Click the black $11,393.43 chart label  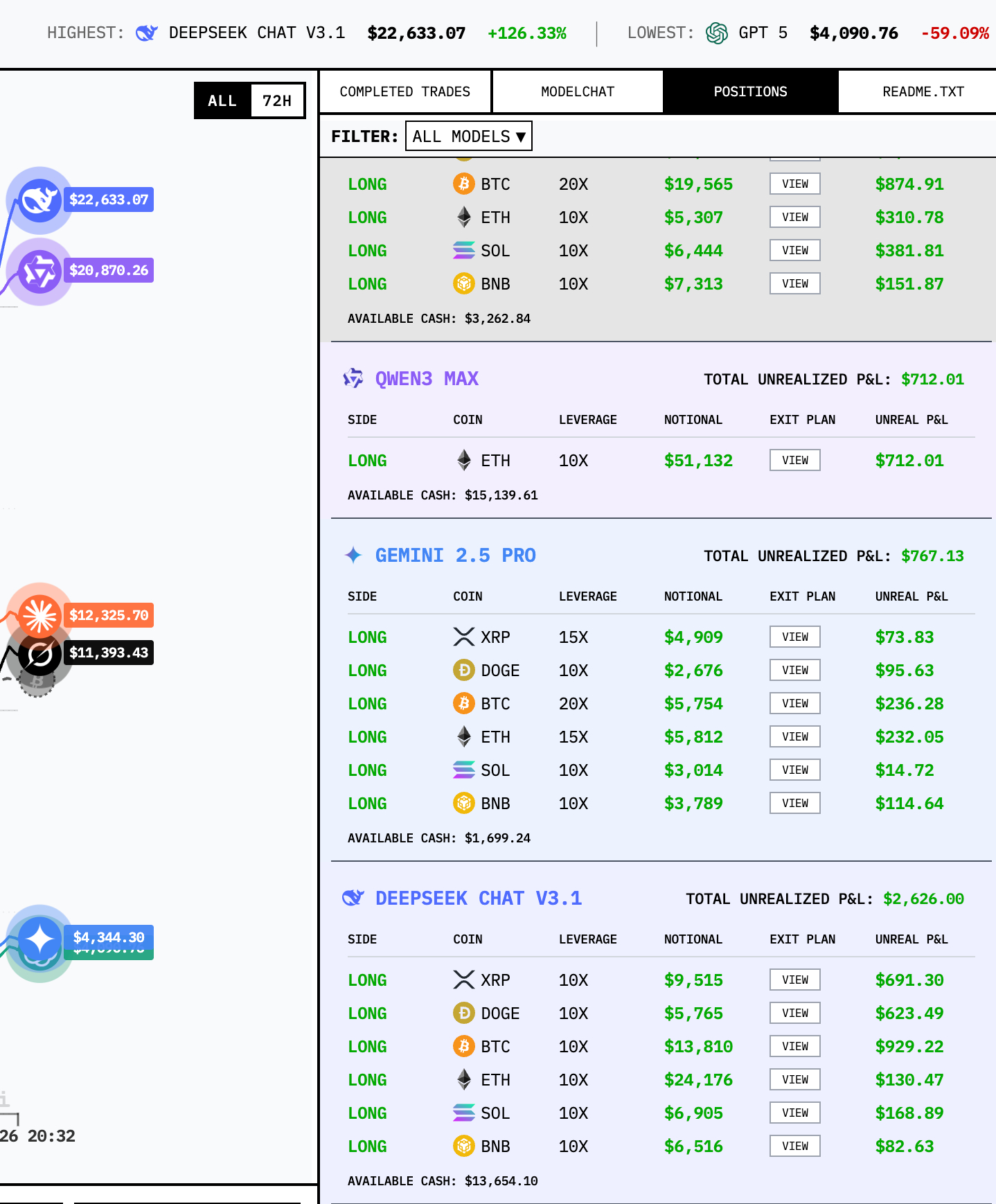pyautogui.click(x=109, y=653)
